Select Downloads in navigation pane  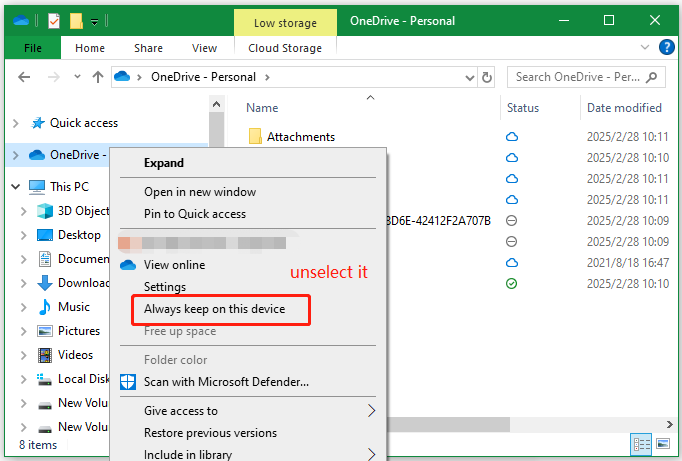coord(84,283)
